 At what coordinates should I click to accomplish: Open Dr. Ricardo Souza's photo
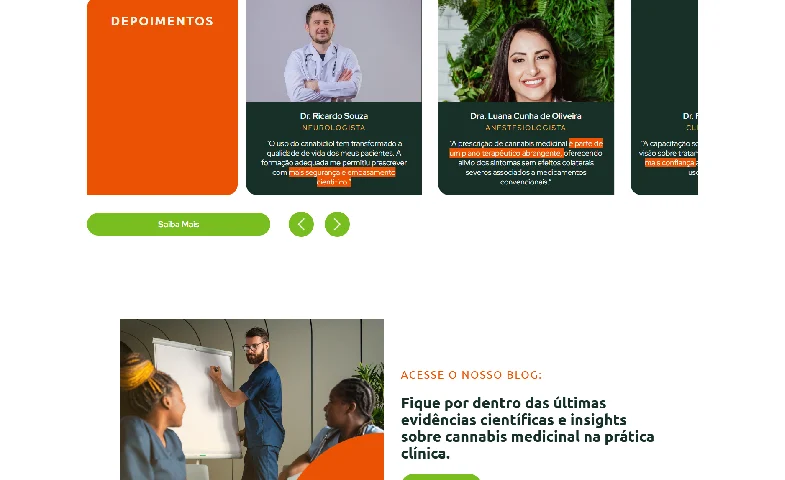pos(334,51)
